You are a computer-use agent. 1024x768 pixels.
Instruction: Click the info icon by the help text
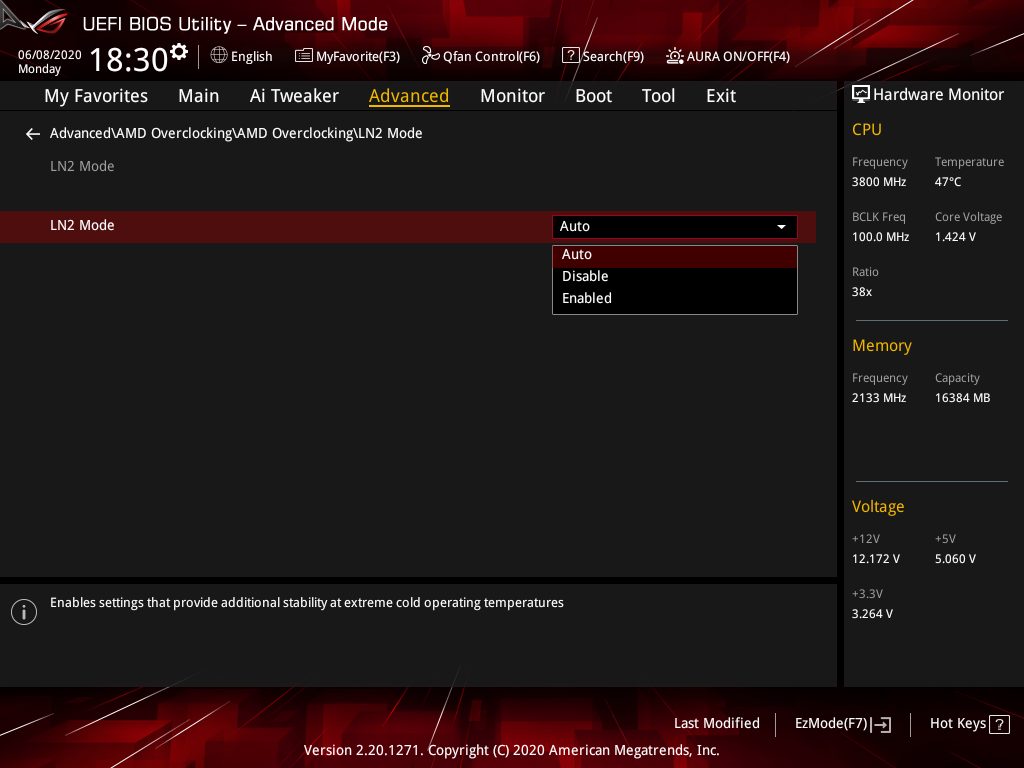point(24,612)
